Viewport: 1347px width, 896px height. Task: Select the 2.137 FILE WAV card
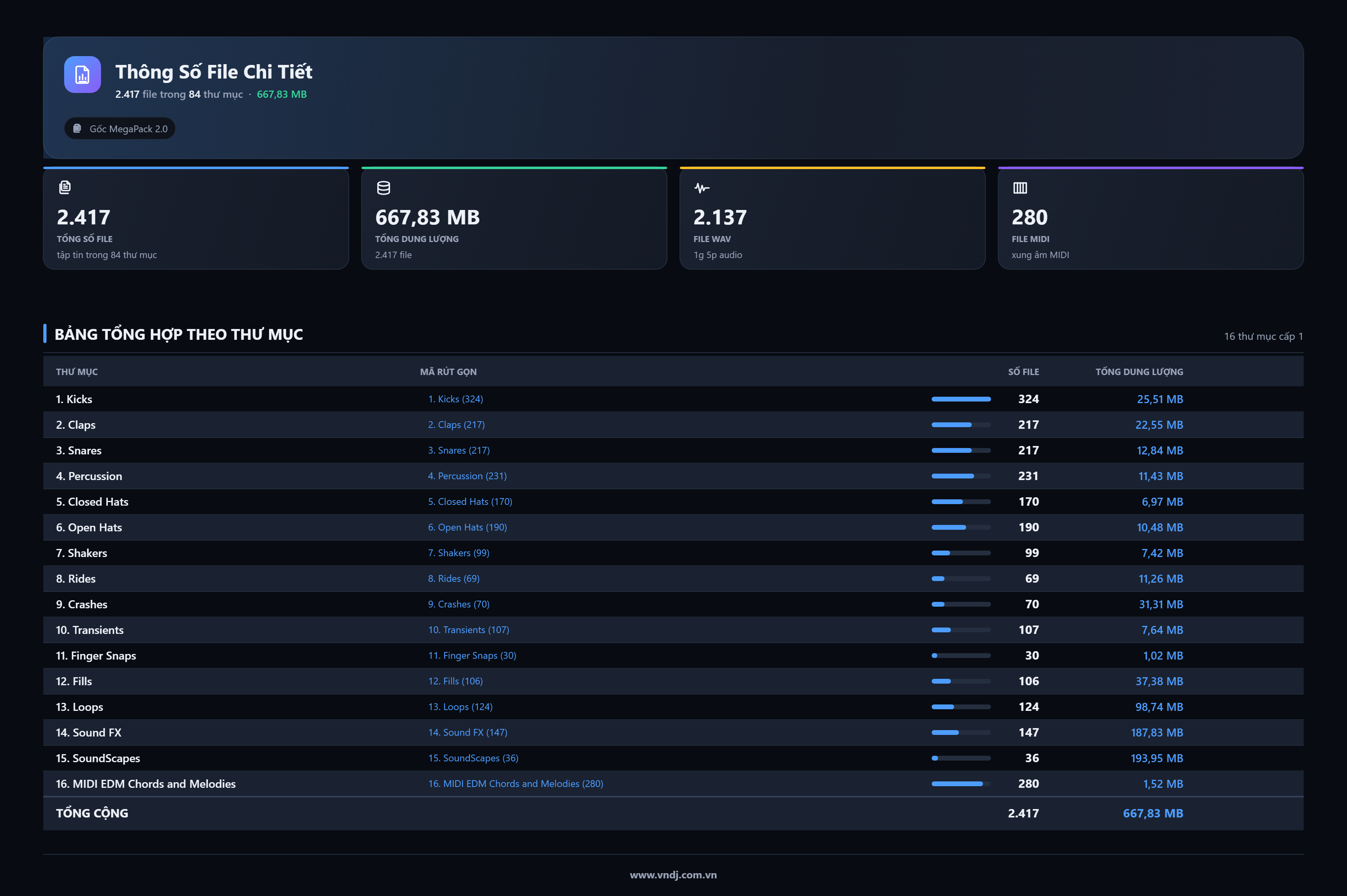832,218
